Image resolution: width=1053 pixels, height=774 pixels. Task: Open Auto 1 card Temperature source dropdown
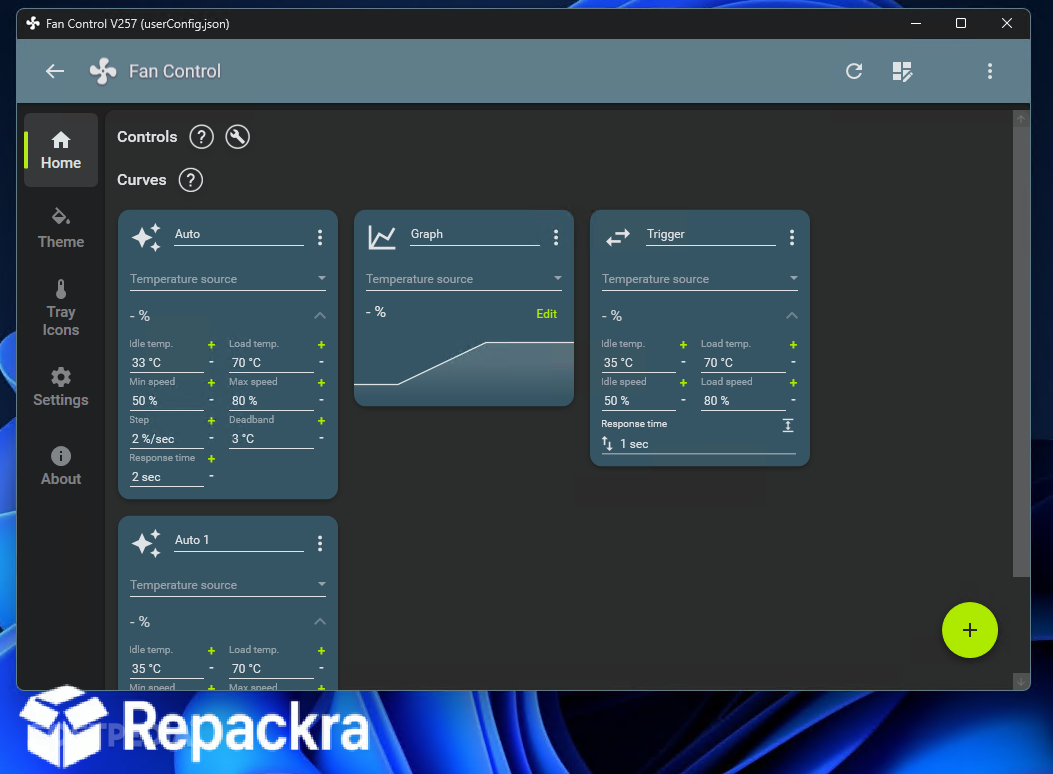tap(228, 585)
